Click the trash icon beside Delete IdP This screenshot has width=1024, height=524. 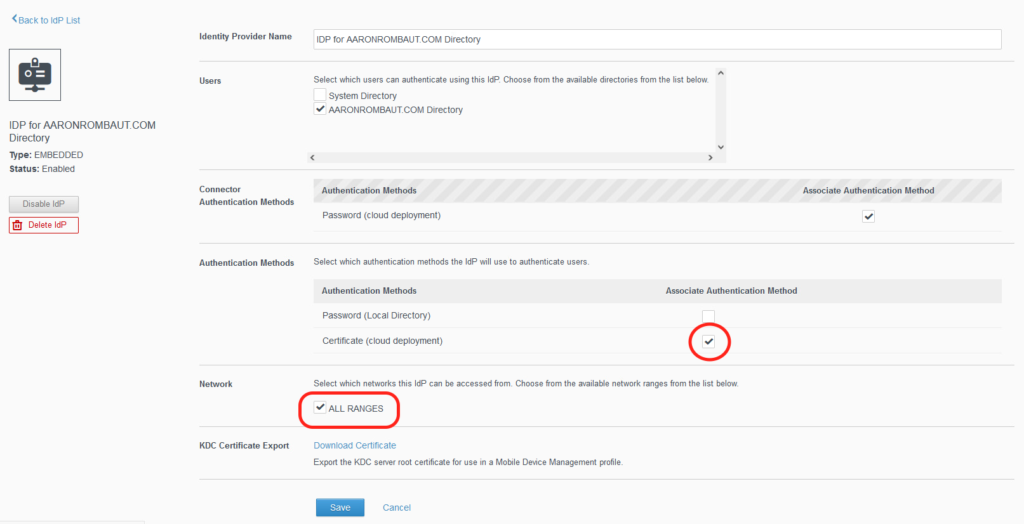tap(18, 225)
